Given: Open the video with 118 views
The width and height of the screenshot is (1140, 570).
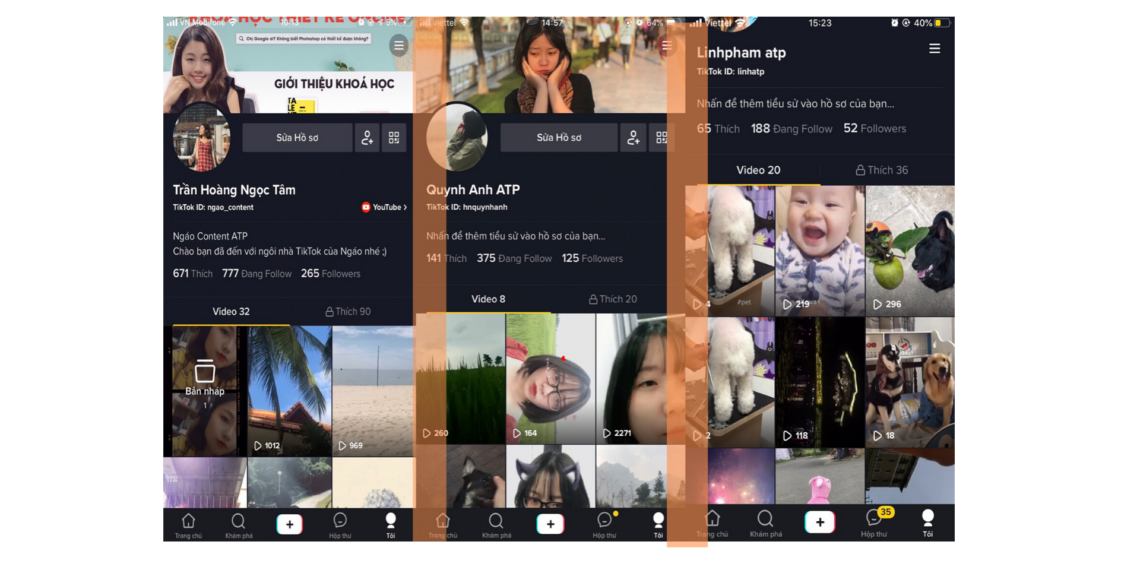Looking at the screenshot, I should (819, 382).
